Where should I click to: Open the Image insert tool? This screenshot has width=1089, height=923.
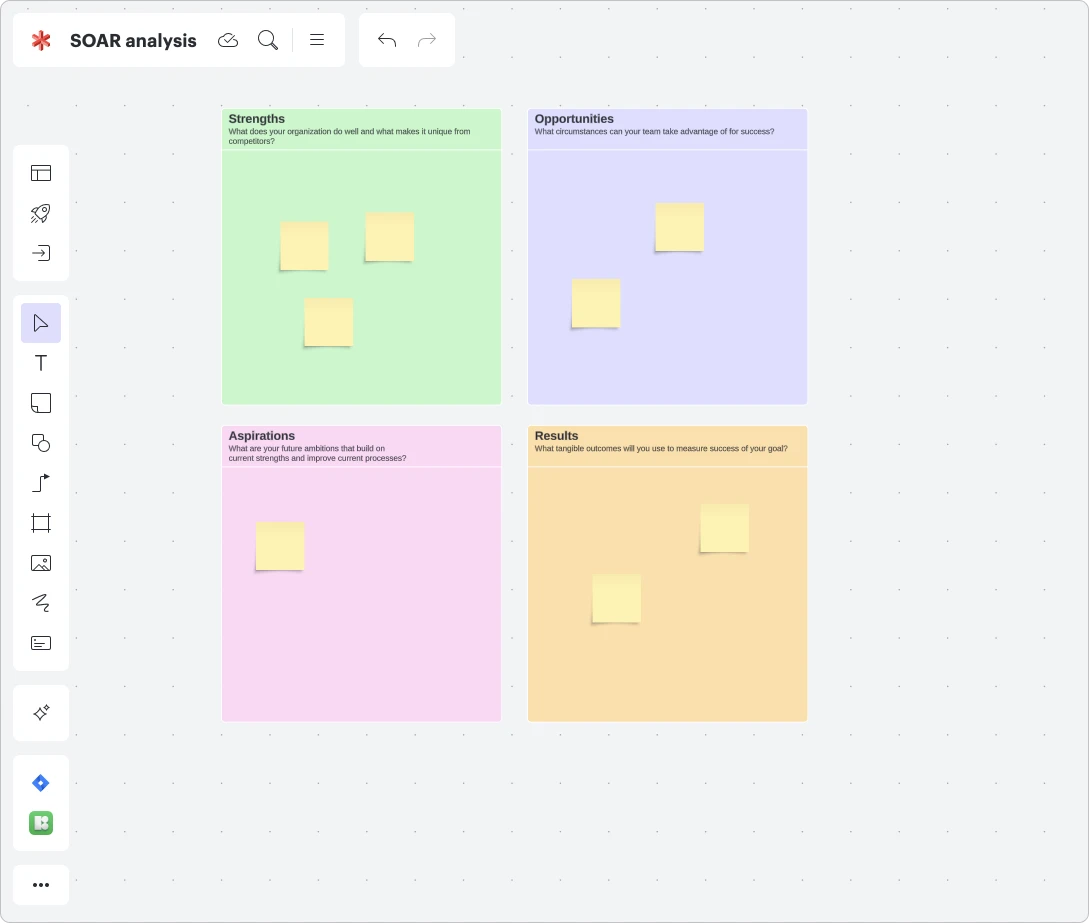coord(41,563)
